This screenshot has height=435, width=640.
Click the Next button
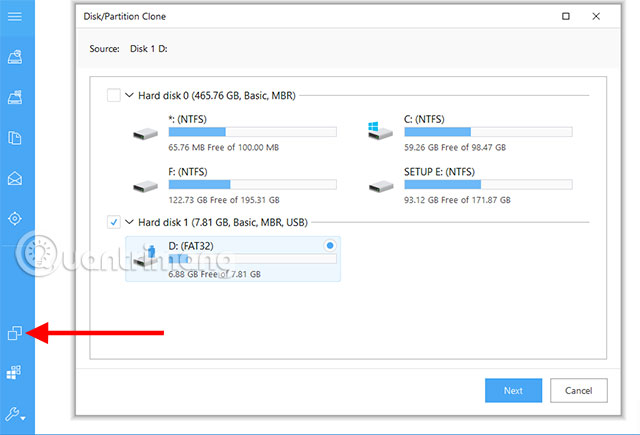pos(513,391)
